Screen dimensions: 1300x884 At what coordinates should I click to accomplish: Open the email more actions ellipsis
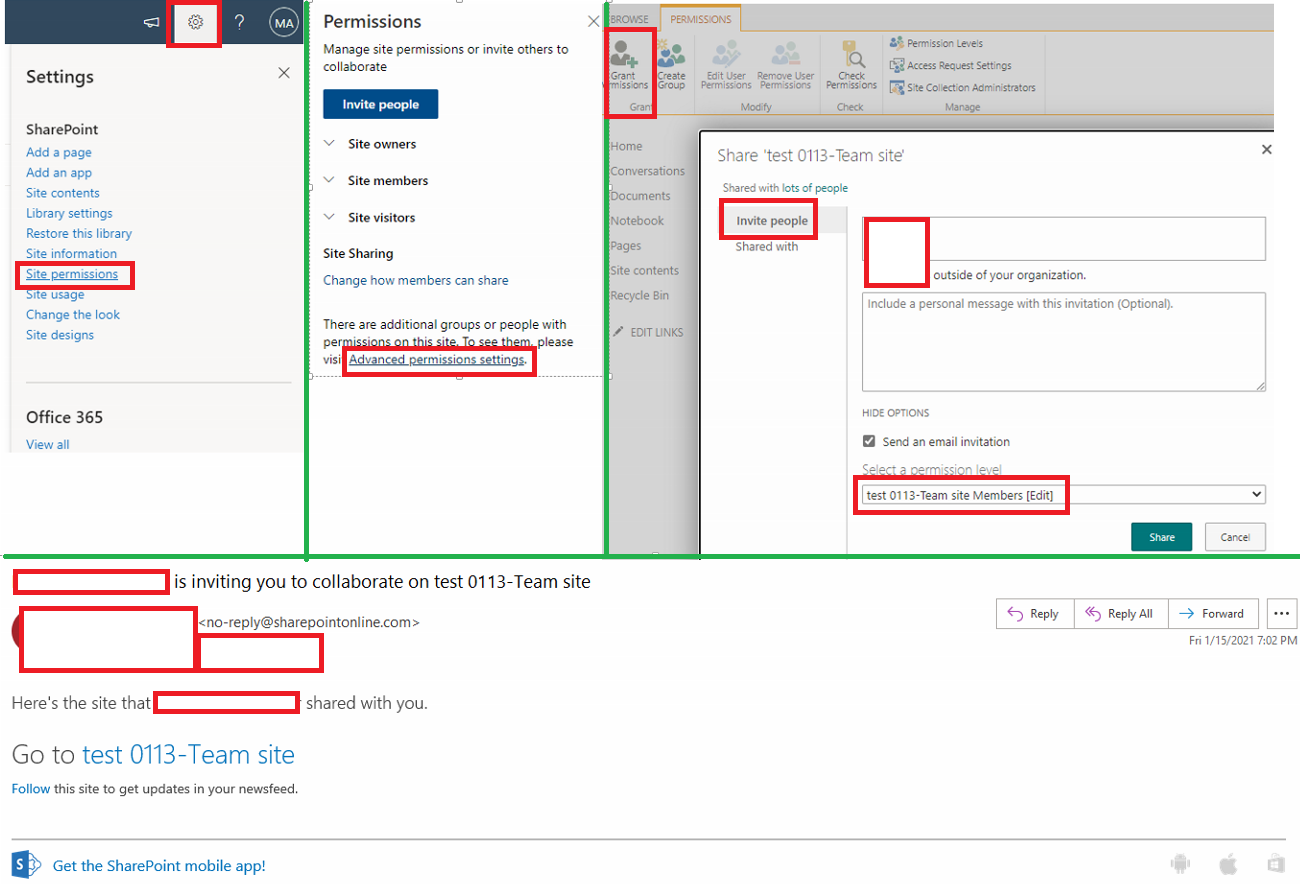point(1282,614)
